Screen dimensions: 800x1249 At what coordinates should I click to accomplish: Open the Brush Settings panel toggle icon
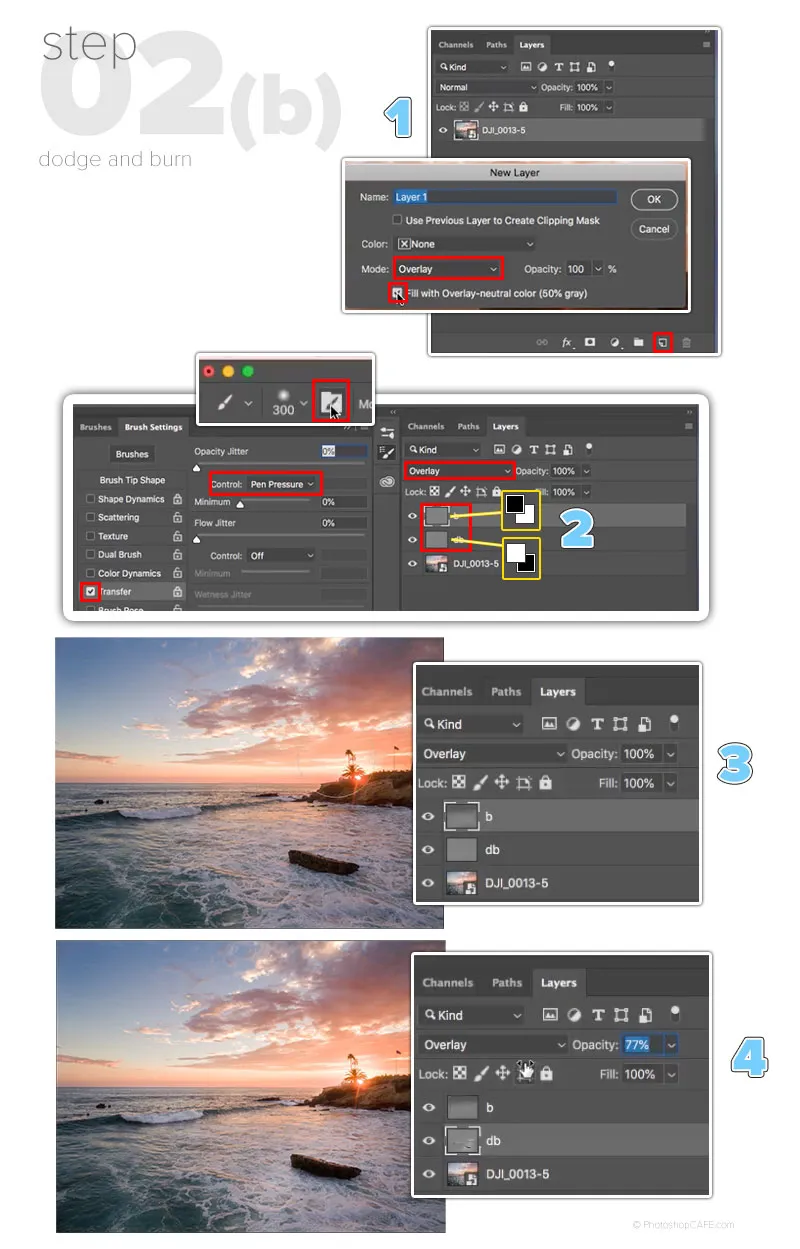[x=330, y=401]
